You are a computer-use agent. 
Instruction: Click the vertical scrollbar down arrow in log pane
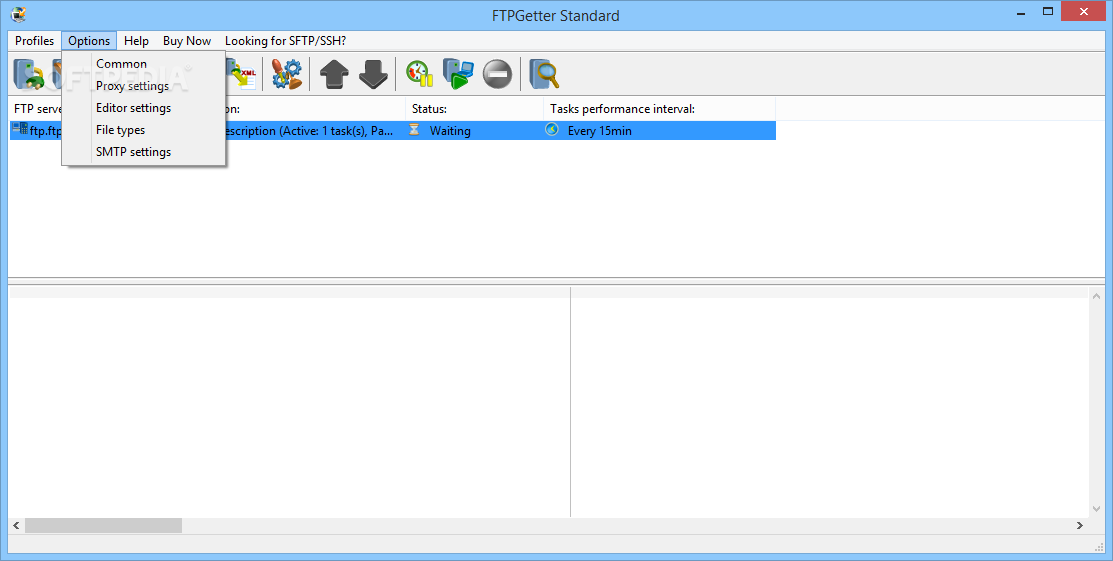click(x=1097, y=510)
